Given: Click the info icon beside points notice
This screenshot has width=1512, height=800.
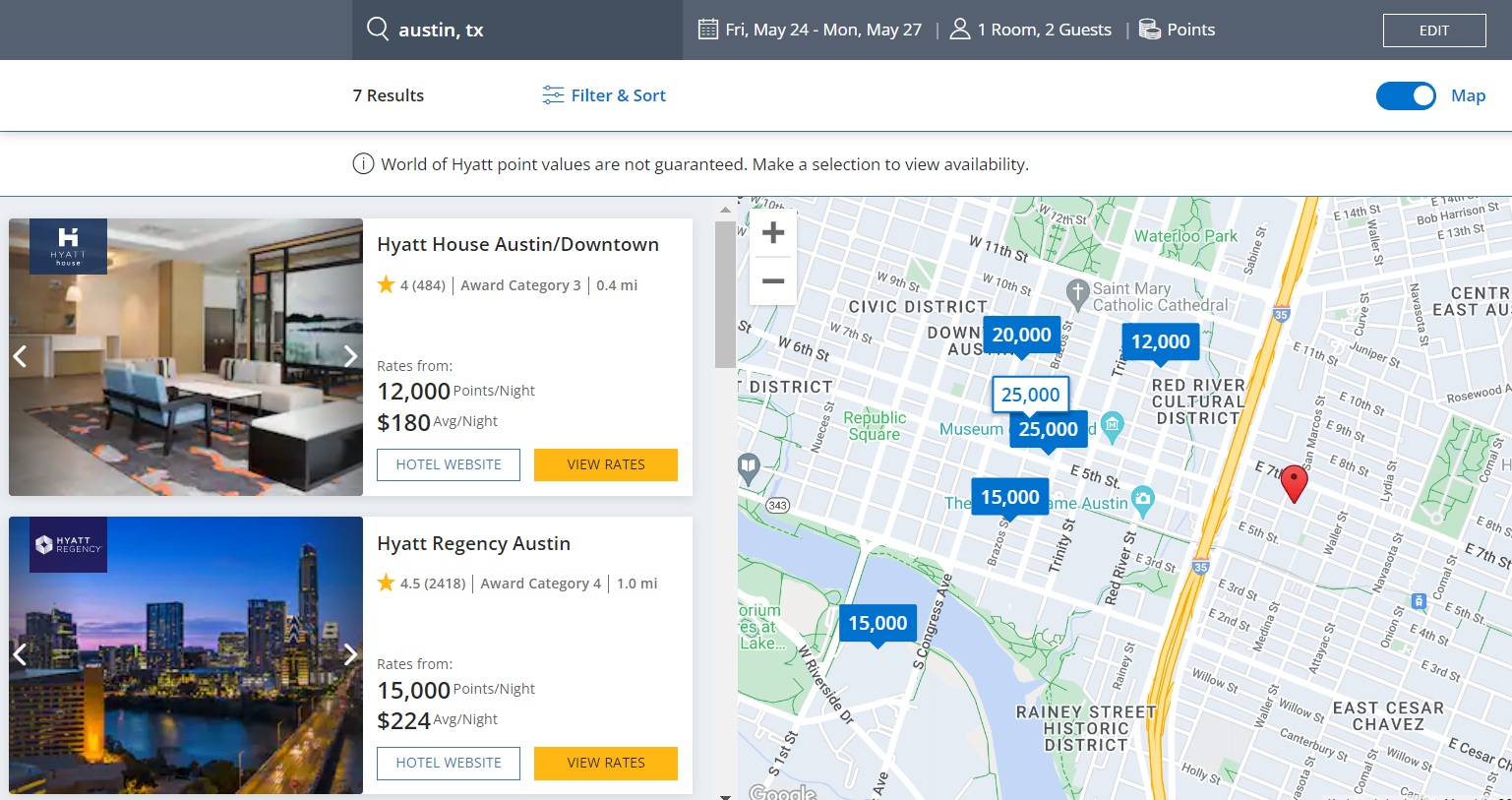Looking at the screenshot, I should pyautogui.click(x=363, y=164).
